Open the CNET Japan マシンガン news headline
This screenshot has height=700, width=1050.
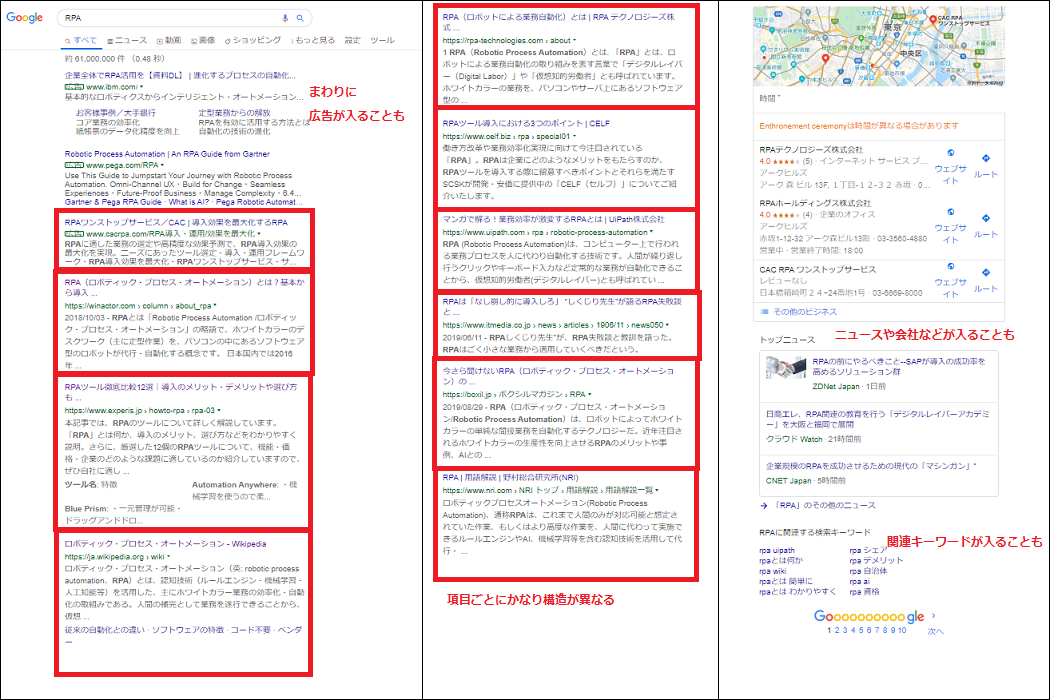point(871,466)
